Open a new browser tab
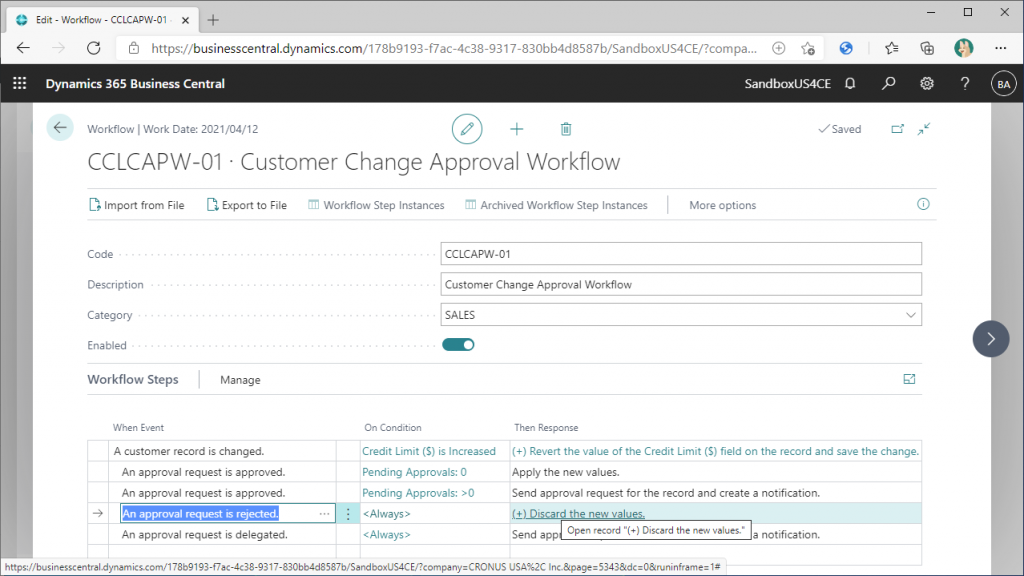Viewport: 1024px width, 576px height. (x=213, y=20)
